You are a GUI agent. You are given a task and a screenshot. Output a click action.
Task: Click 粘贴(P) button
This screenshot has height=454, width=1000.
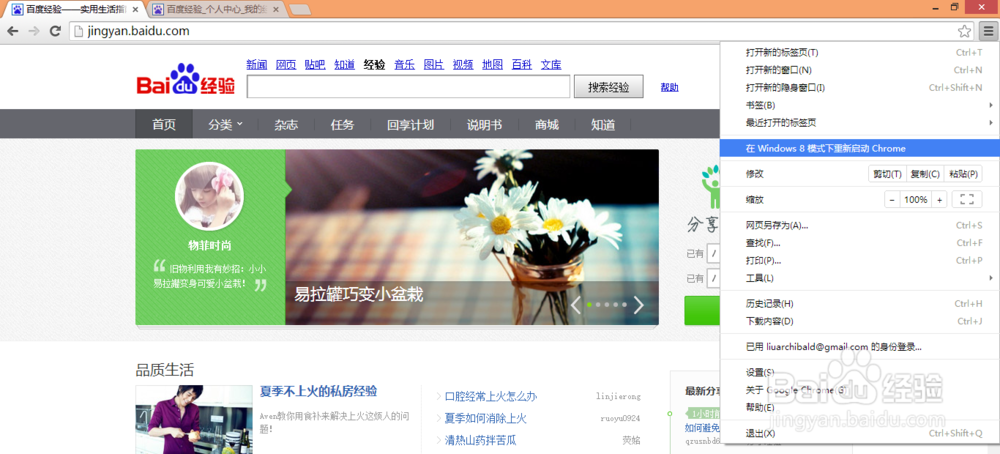tap(963, 174)
